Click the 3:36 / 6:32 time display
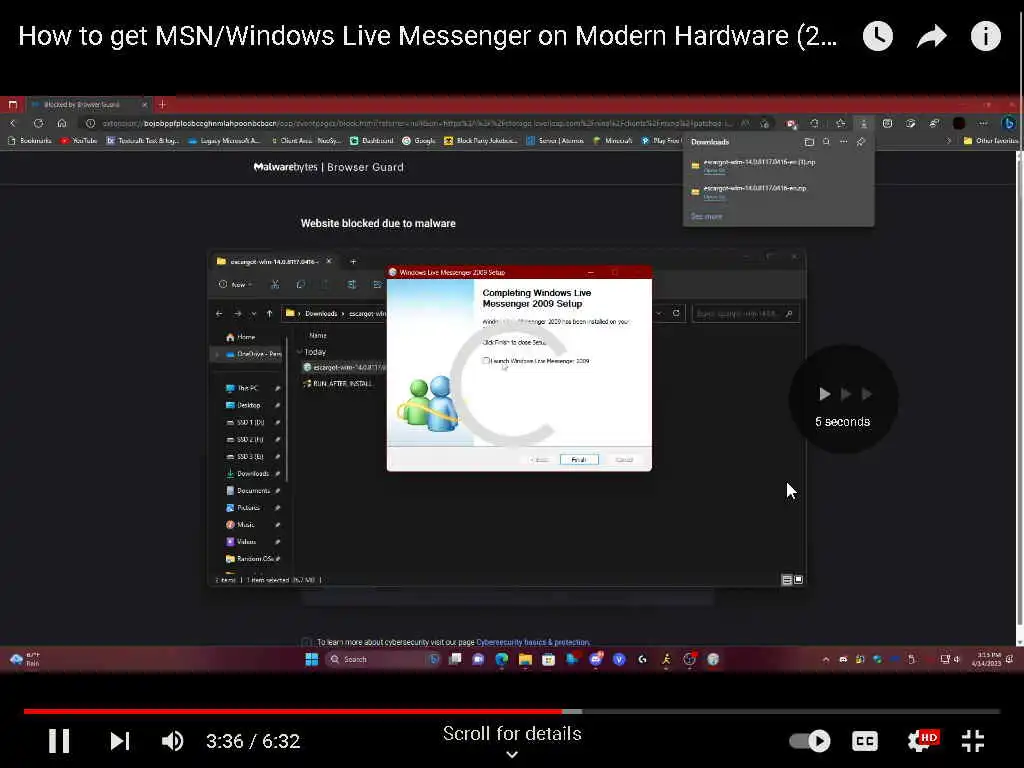Viewport: 1024px width, 768px height. [x=253, y=741]
